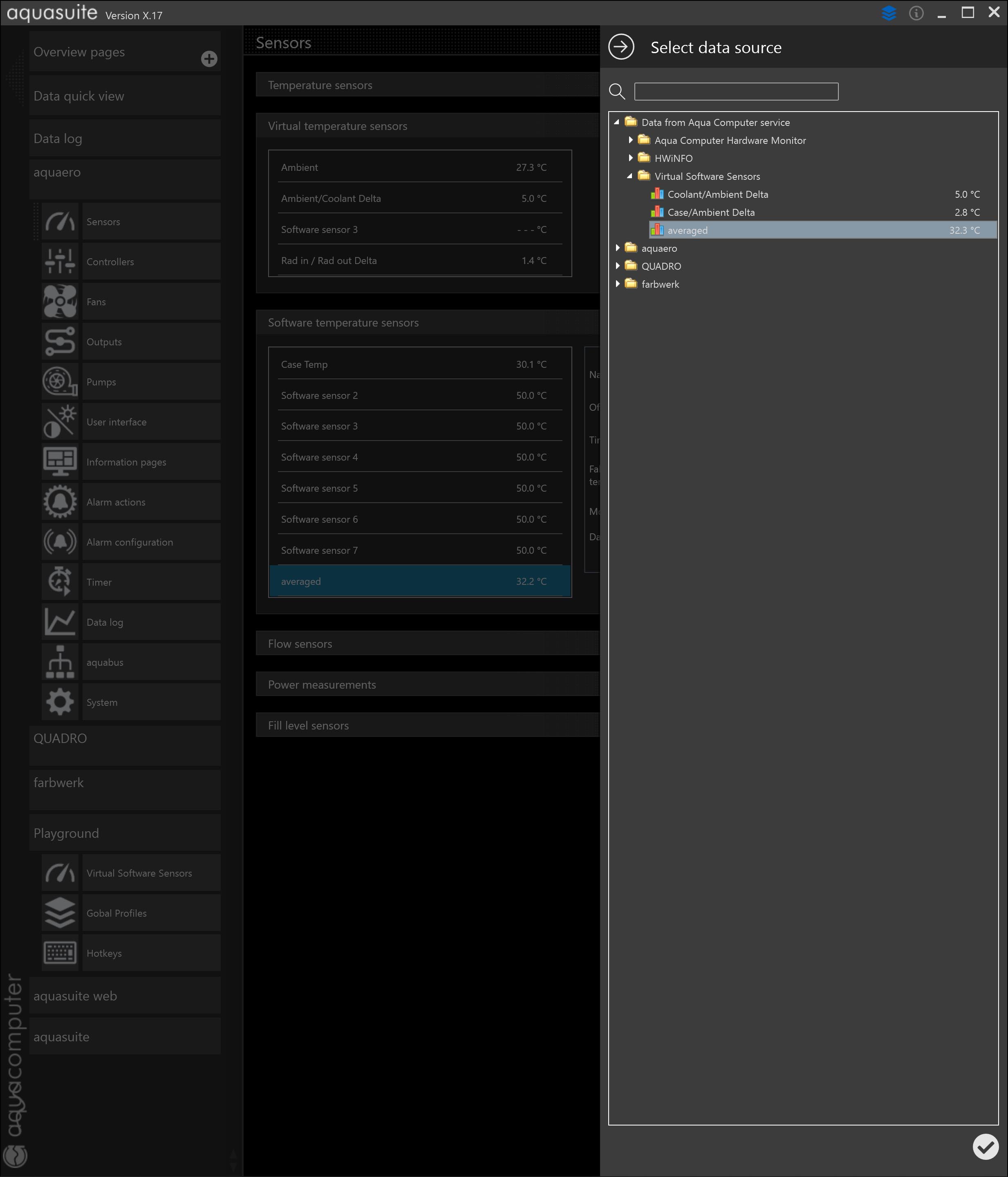This screenshot has width=1008, height=1177.
Task: Click the aqua computer logo at bottom left
Action: tap(15, 1155)
